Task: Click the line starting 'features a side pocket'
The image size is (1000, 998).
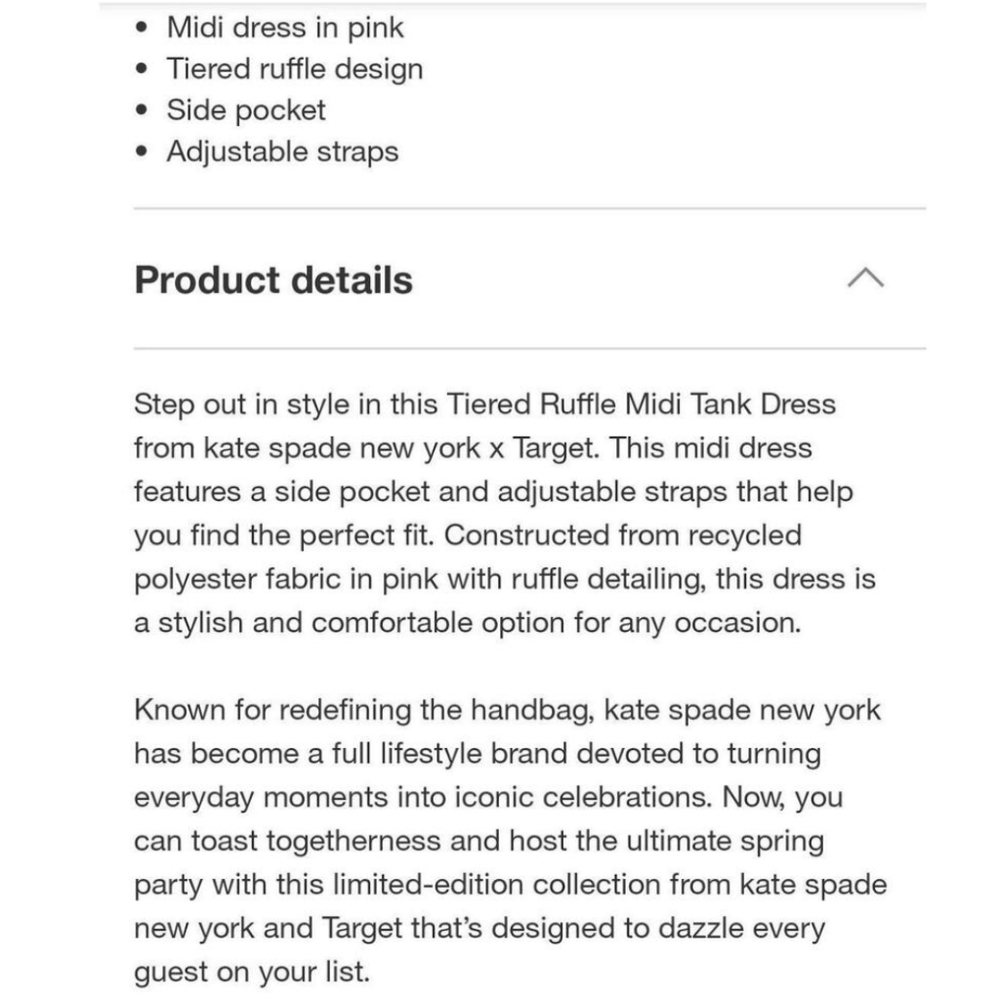Action: pyautogui.click(x=494, y=492)
